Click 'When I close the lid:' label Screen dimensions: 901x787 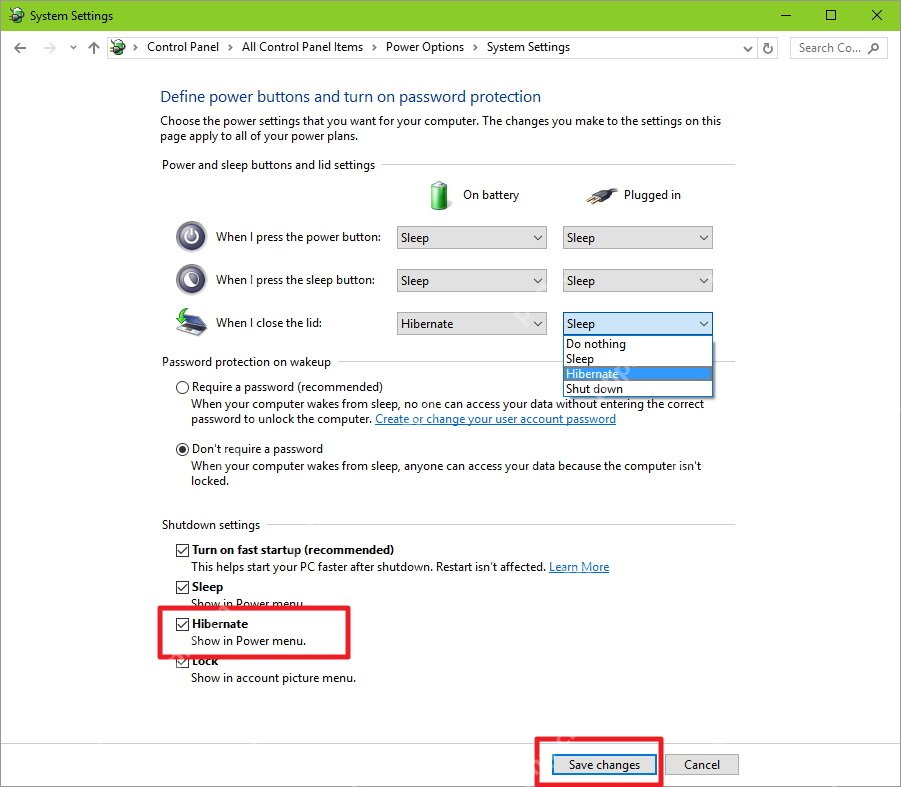coord(269,323)
